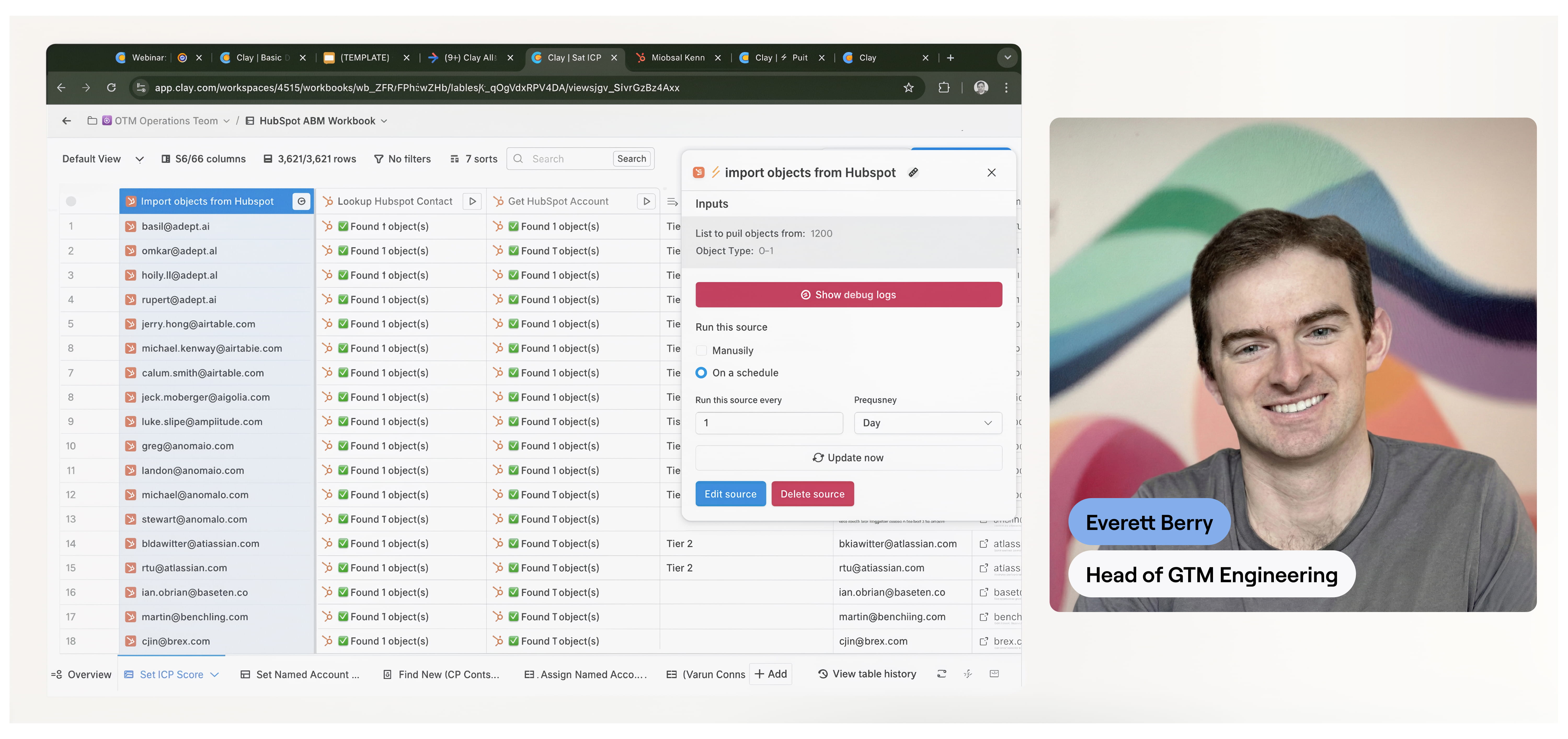Click the columns icon showing 56/66 columns
The image size is (1568, 739).
(165, 159)
